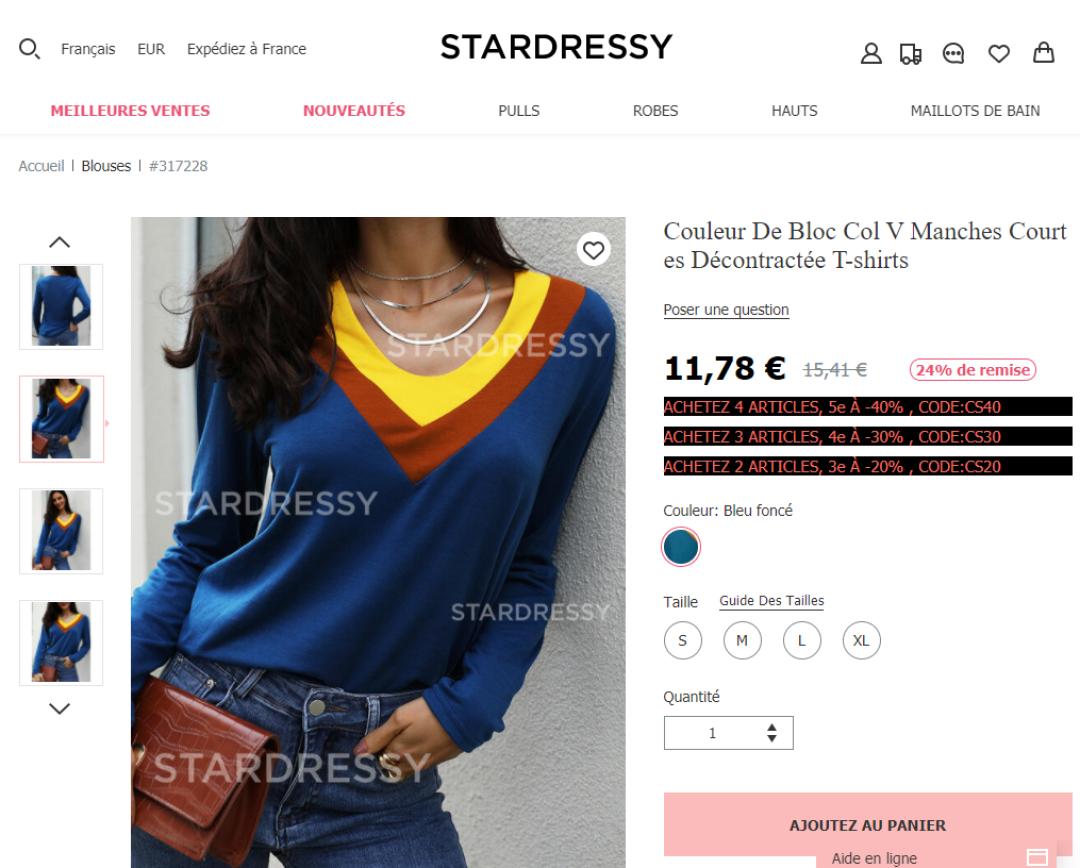Add product to favorites via image heart
The image size is (1080, 868).
tap(593, 249)
